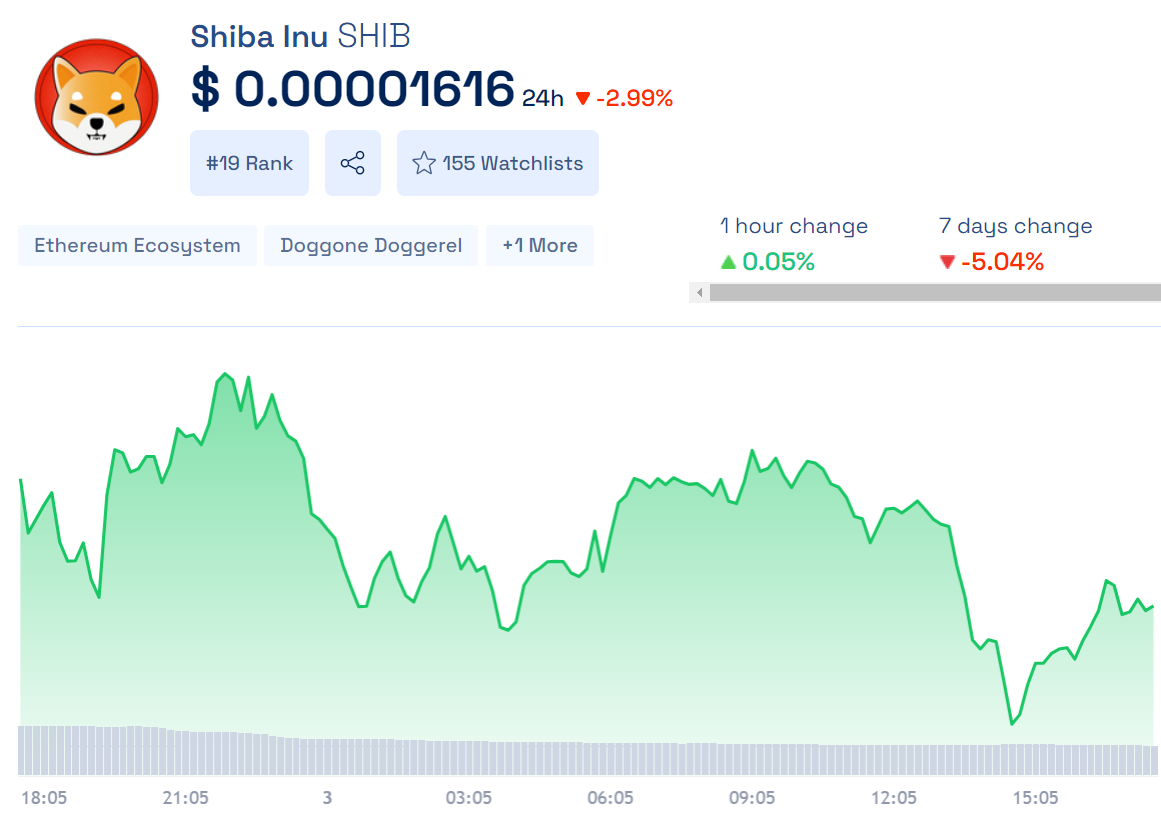Click the 09:05 time axis label
This screenshot has height=815, width=1161.
pyautogui.click(x=752, y=798)
